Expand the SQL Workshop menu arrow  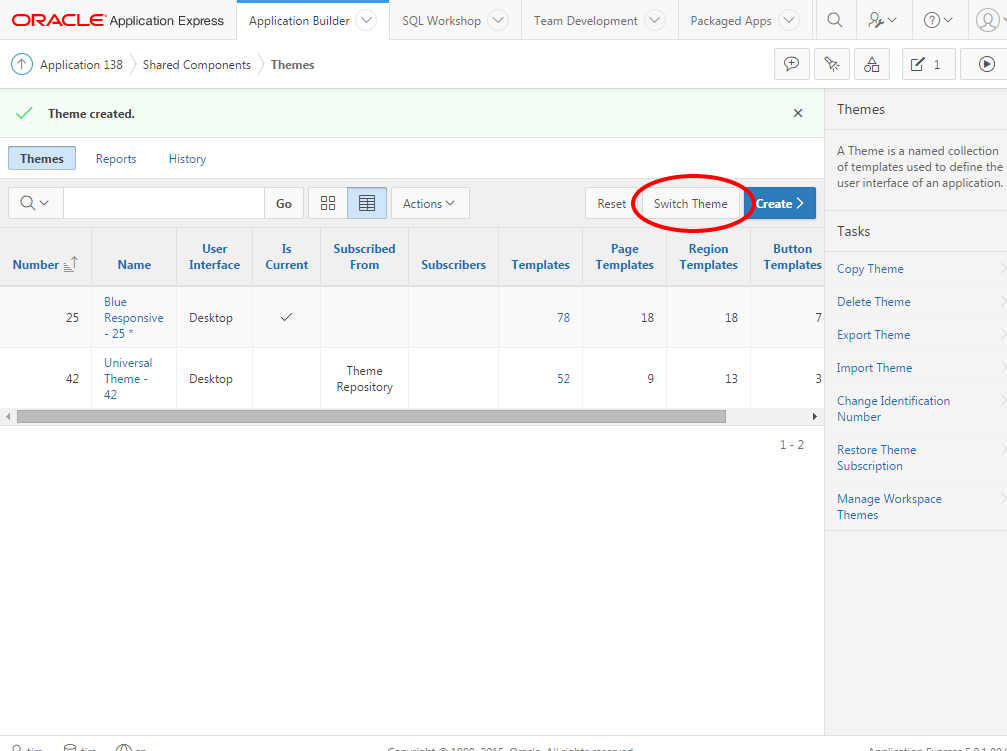497,20
